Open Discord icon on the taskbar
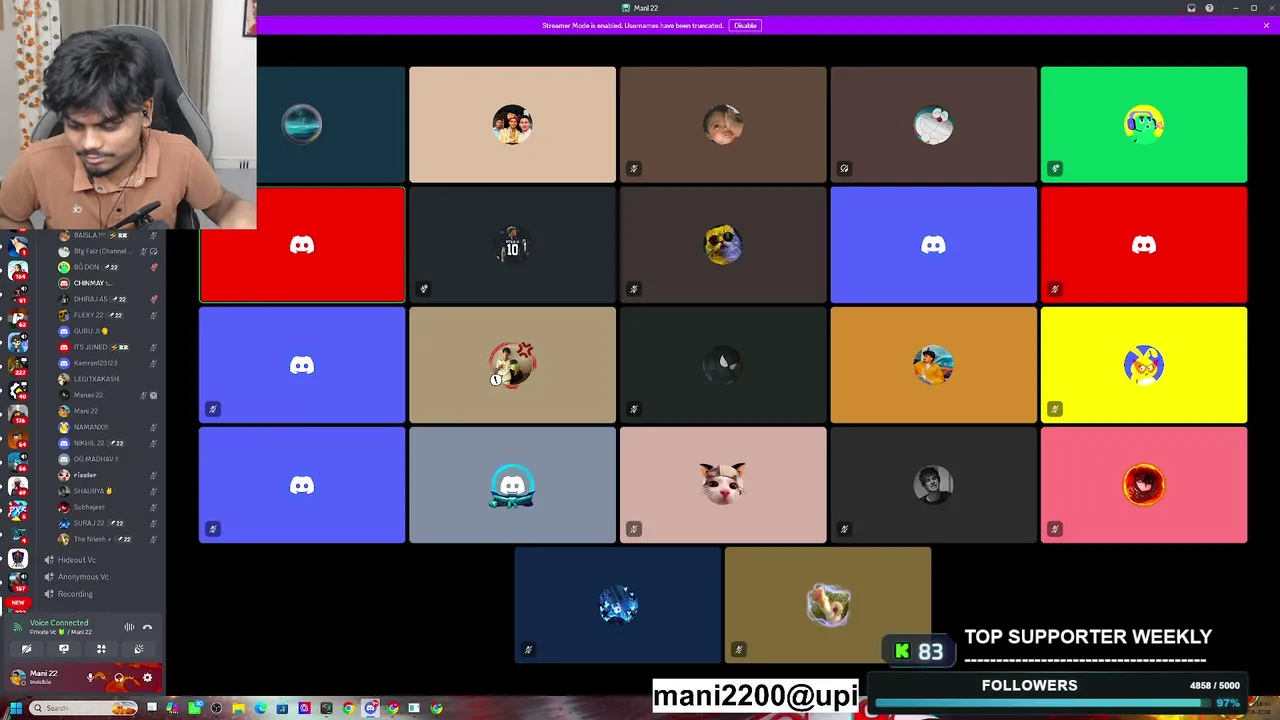Screen dimensions: 1280x720 [x=371, y=708]
